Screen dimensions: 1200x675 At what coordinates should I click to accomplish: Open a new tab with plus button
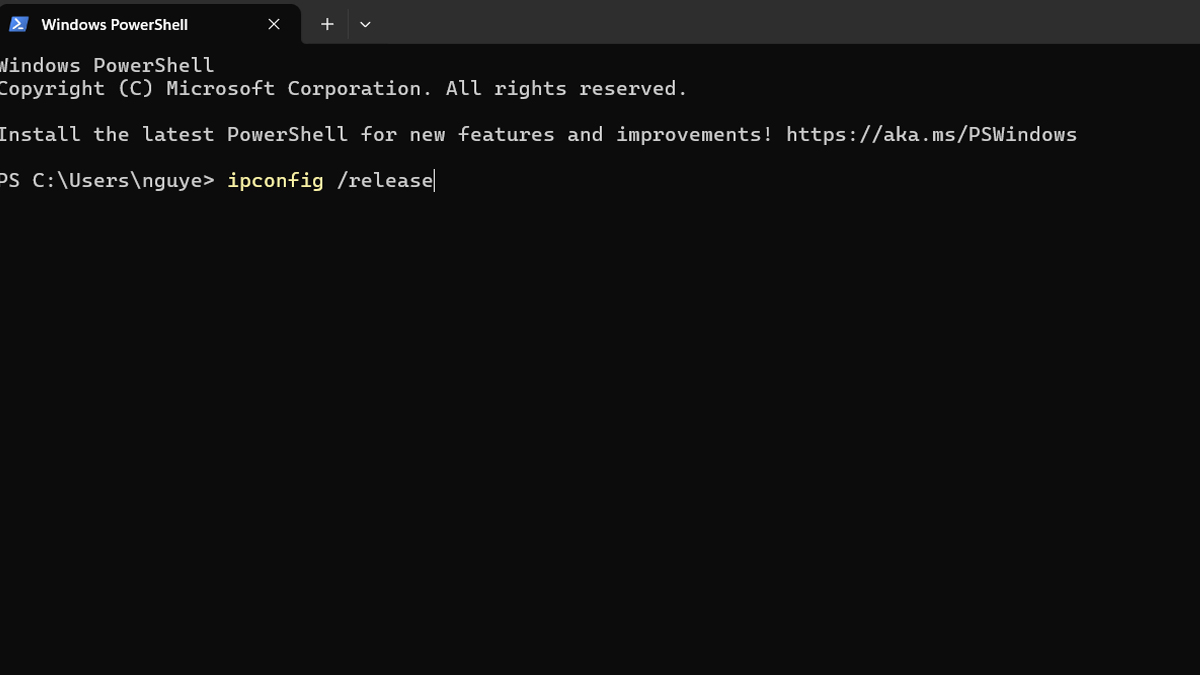(327, 24)
